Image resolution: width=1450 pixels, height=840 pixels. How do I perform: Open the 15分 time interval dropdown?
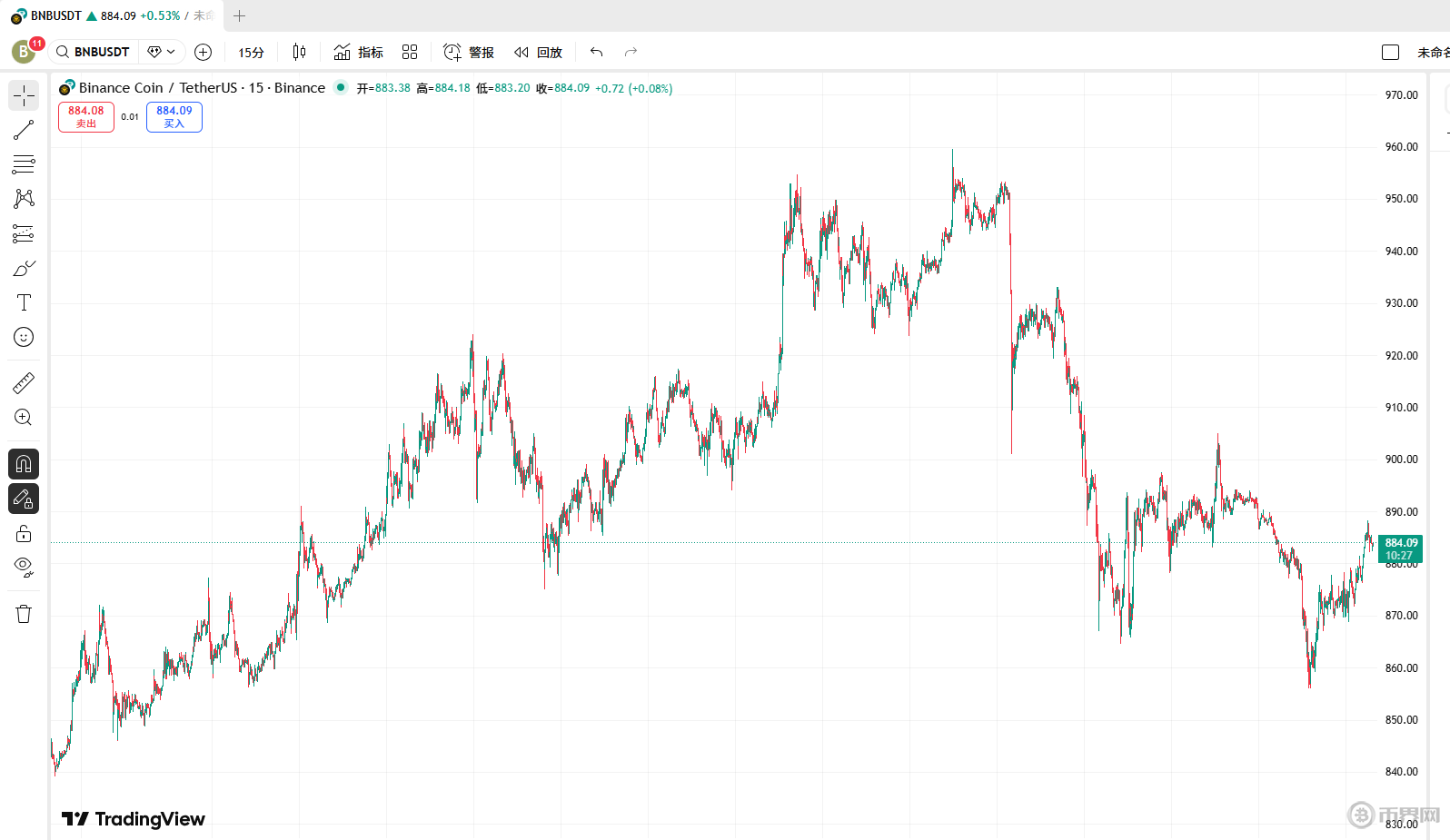(x=251, y=53)
